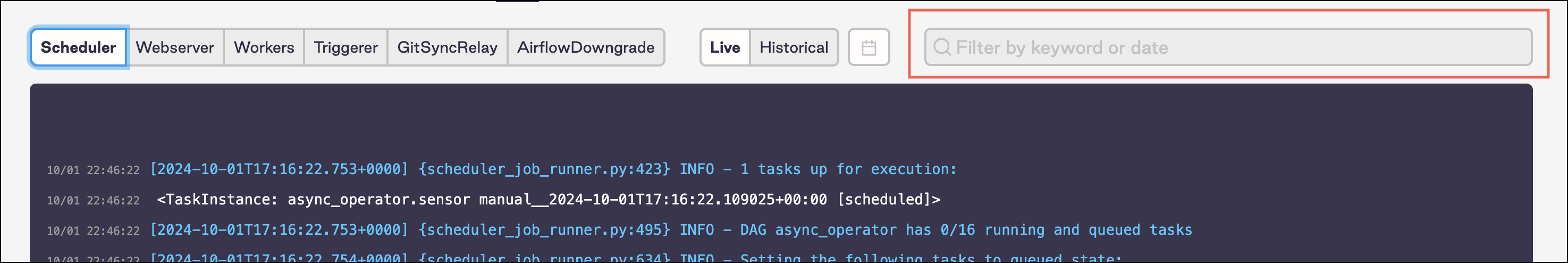
Task: View the GitSyncRelay logs tab
Action: 448,47
